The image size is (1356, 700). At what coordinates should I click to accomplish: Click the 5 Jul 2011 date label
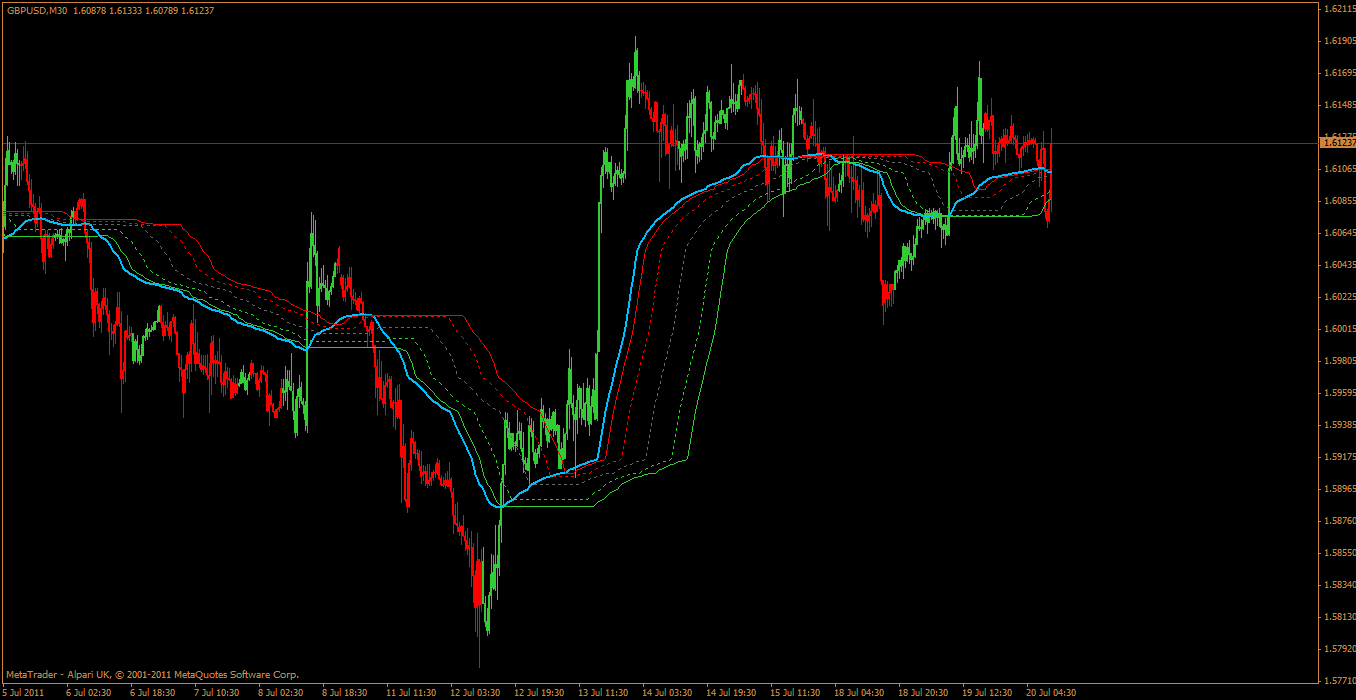(24, 692)
